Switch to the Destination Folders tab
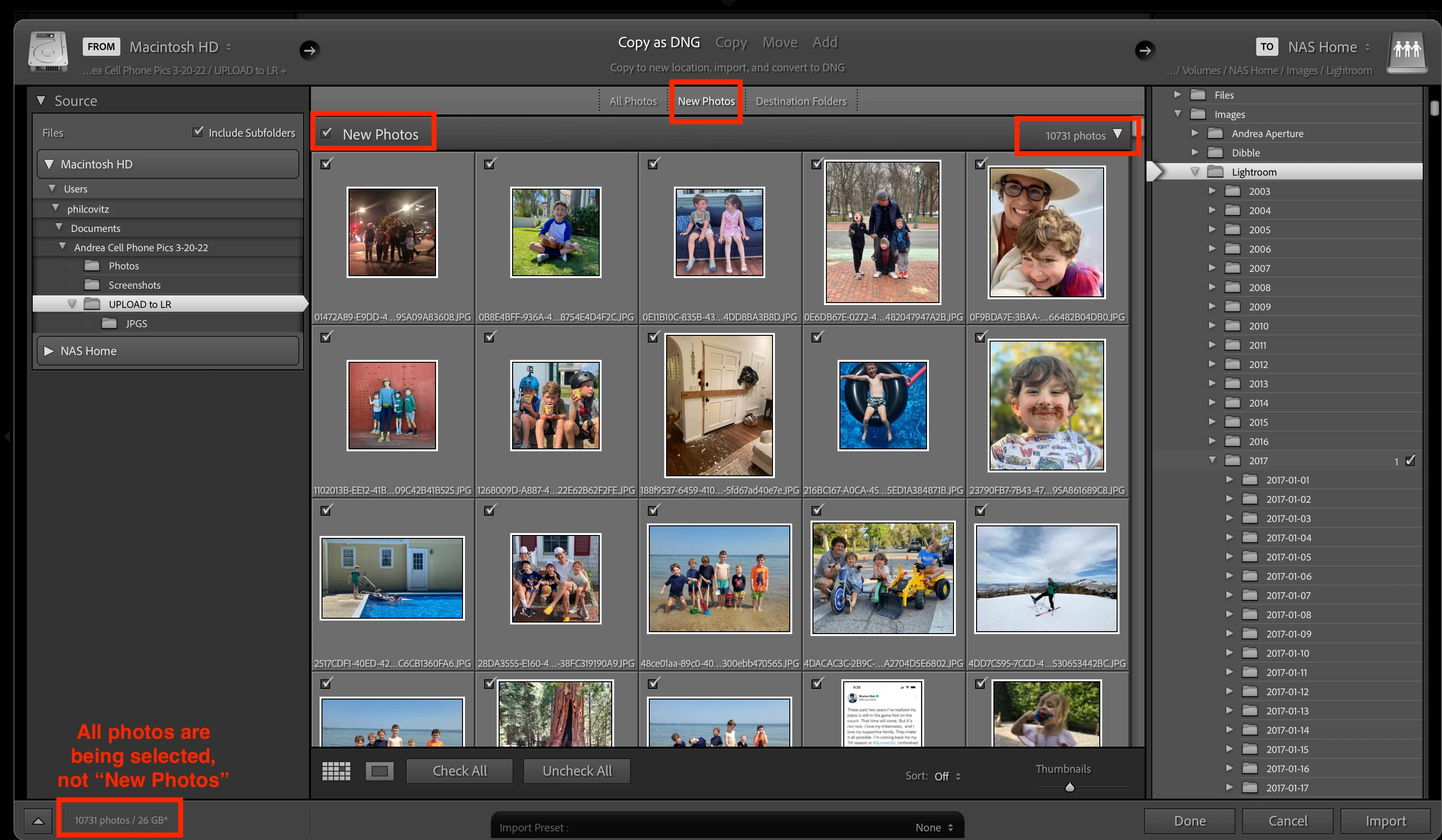The width and height of the screenshot is (1442, 840). click(x=800, y=101)
